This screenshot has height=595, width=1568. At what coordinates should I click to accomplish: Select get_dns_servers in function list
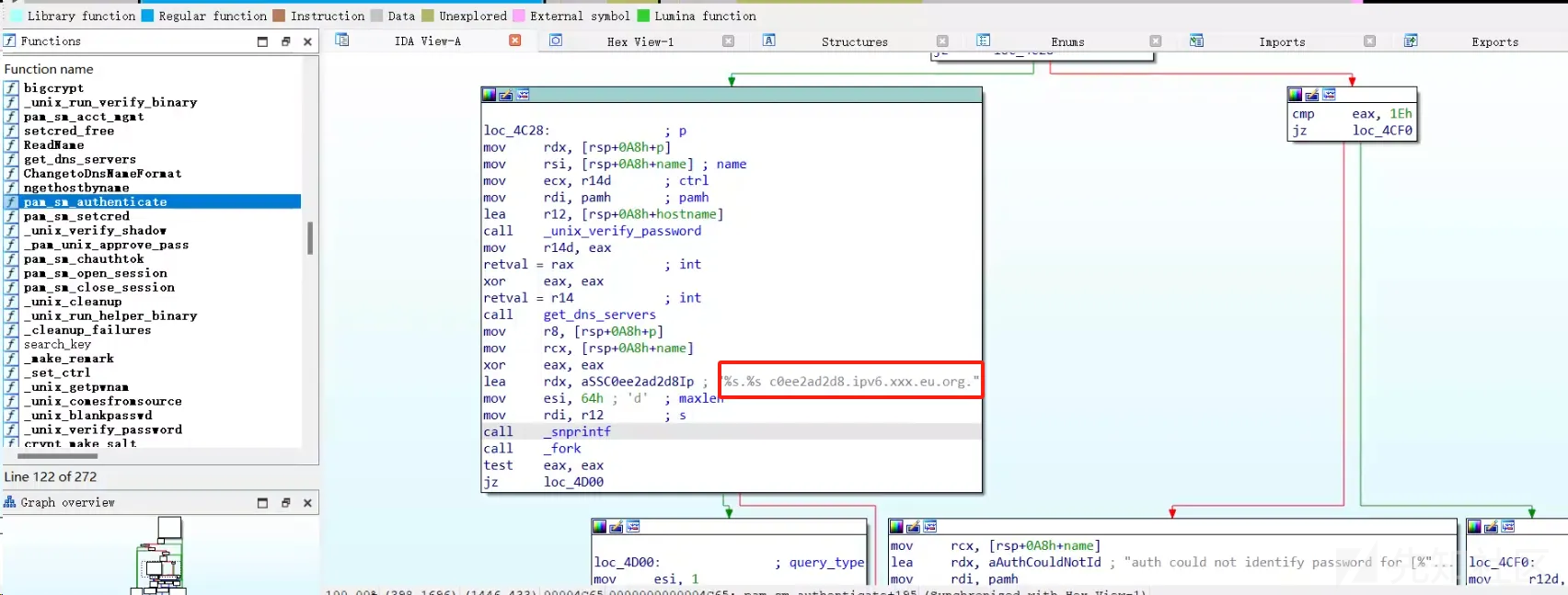tap(80, 159)
